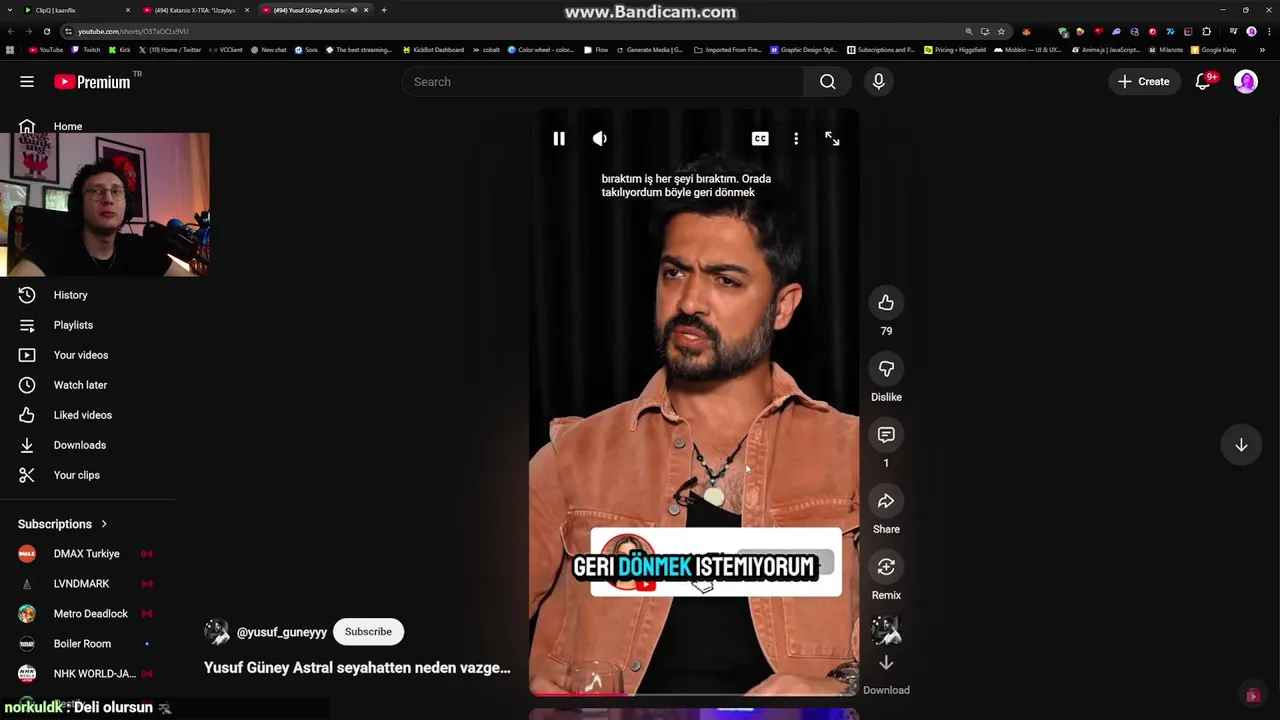
Task: Open the NHK WORLD-JA... subscription
Action: pos(96,674)
